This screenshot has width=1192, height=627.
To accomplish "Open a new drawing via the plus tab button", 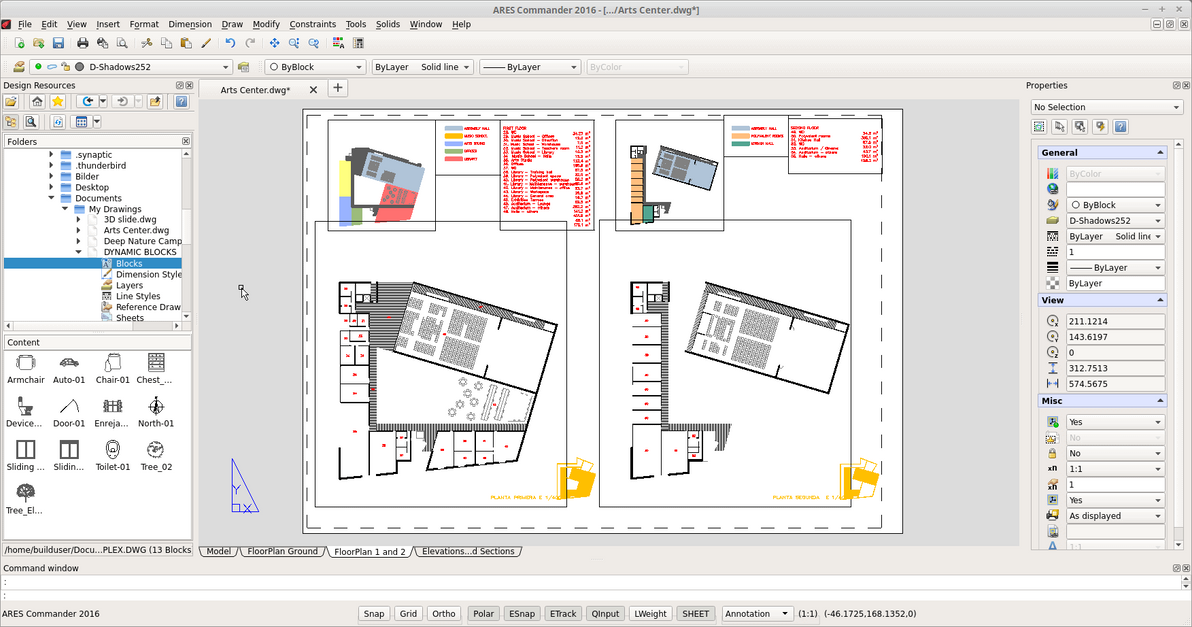I will coord(337,88).
